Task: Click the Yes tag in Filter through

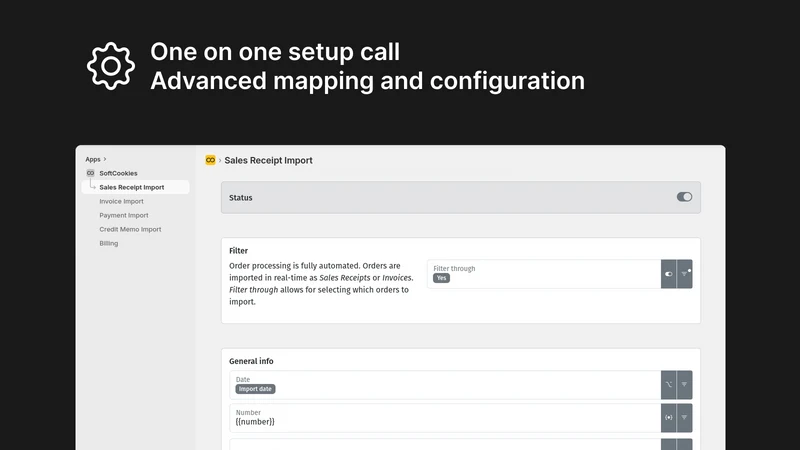Action: coord(441,278)
